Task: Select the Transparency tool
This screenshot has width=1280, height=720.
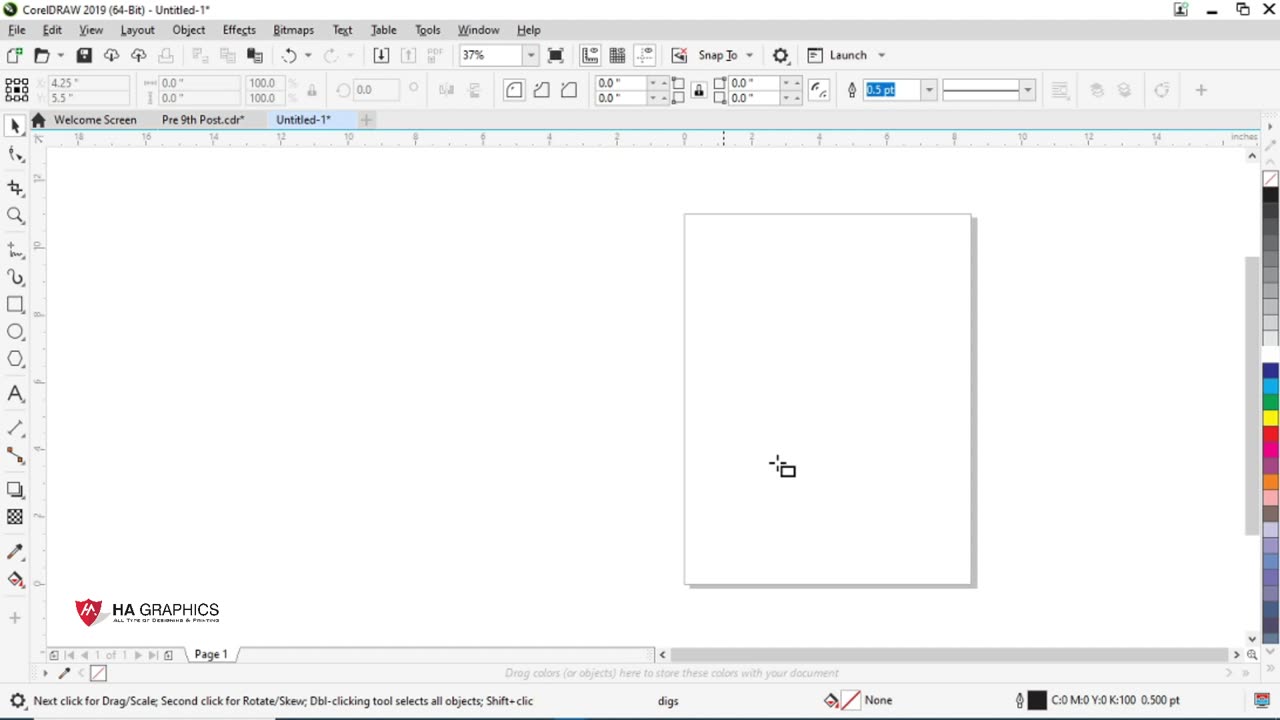Action: coord(15,517)
